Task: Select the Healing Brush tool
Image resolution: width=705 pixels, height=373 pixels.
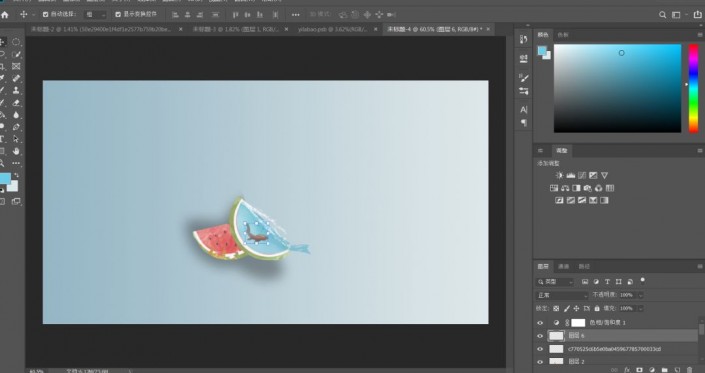Action: click(x=16, y=78)
